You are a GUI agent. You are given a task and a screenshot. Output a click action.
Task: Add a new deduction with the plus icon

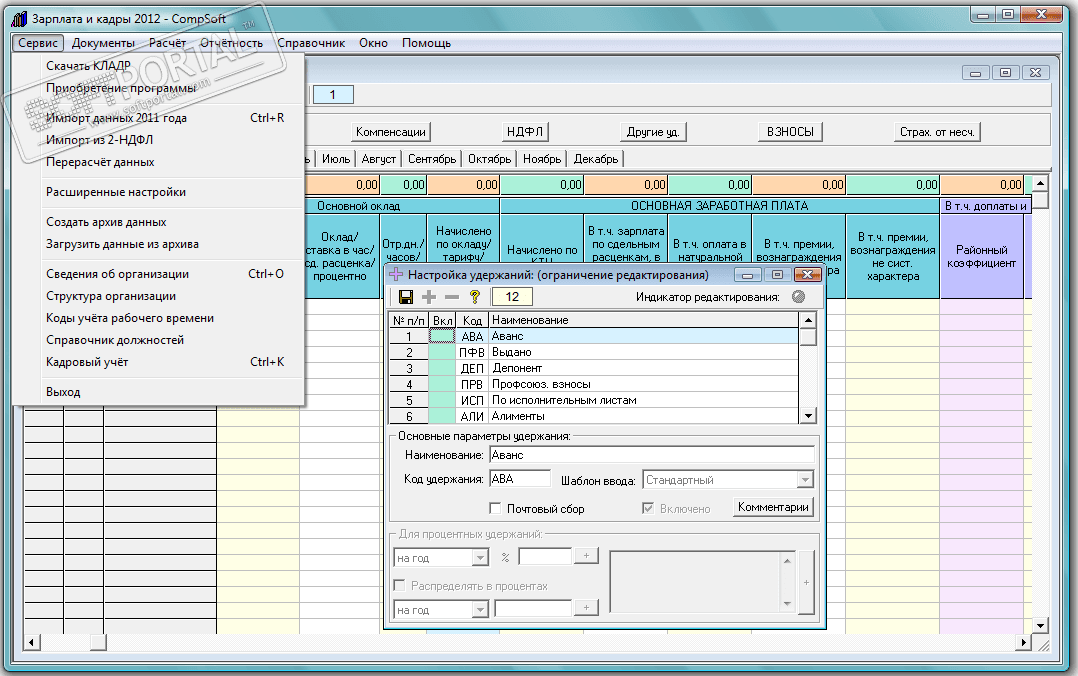429,297
